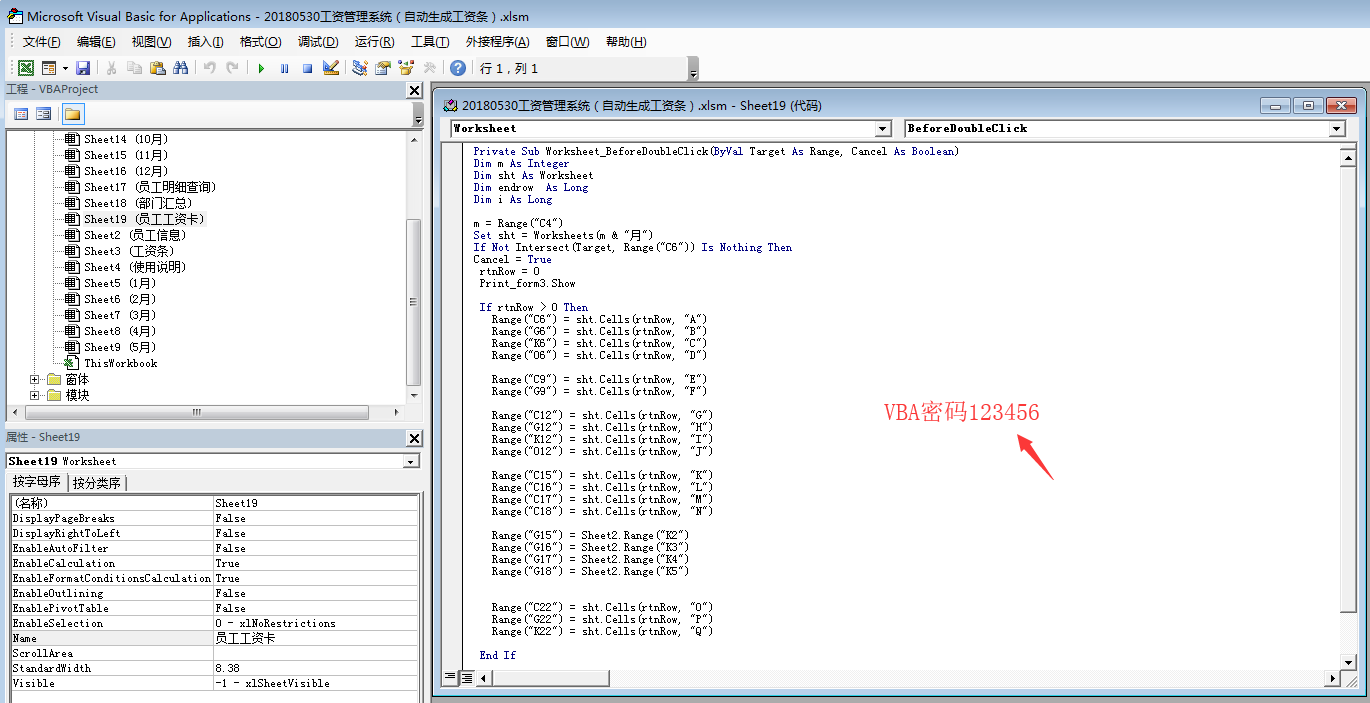Image resolution: width=1370 pixels, height=703 pixels.
Task: Click Procedure View button at code window bottom
Action: pyautogui.click(x=450, y=677)
